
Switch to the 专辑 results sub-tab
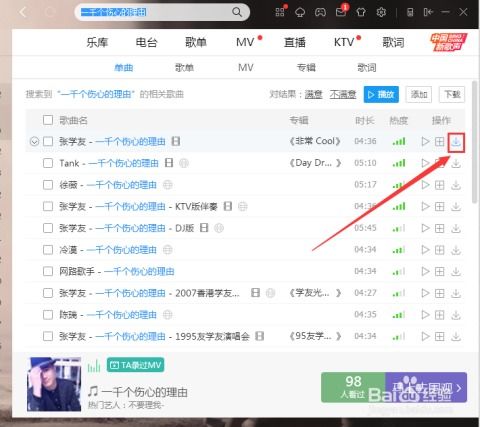click(306, 68)
